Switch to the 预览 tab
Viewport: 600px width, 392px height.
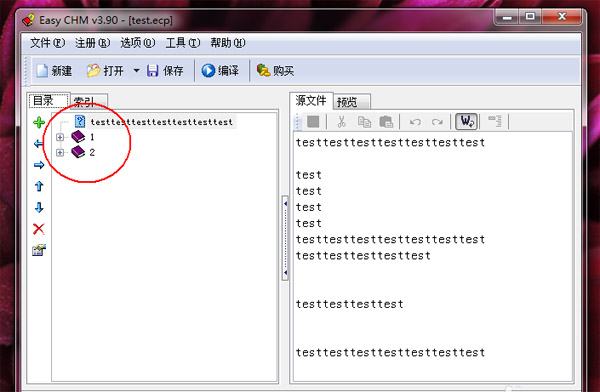352,102
